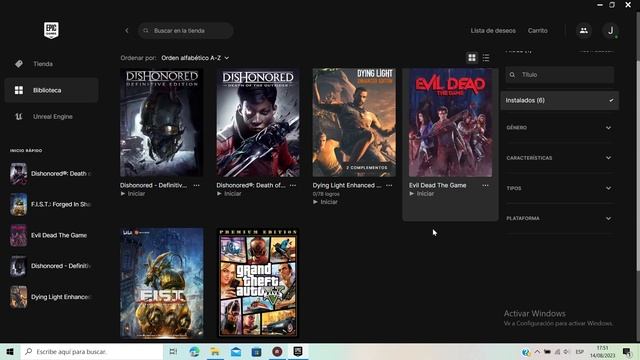The width and height of the screenshot is (640, 360).
Task: Open the Tienda store page
Action: pos(51,64)
